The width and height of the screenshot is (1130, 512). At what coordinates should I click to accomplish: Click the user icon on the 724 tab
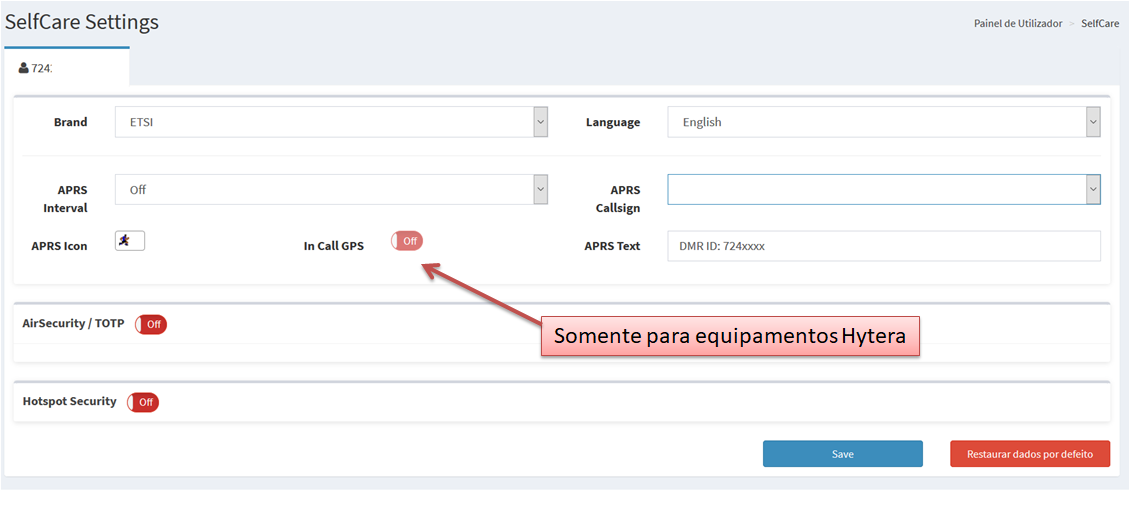[24, 68]
